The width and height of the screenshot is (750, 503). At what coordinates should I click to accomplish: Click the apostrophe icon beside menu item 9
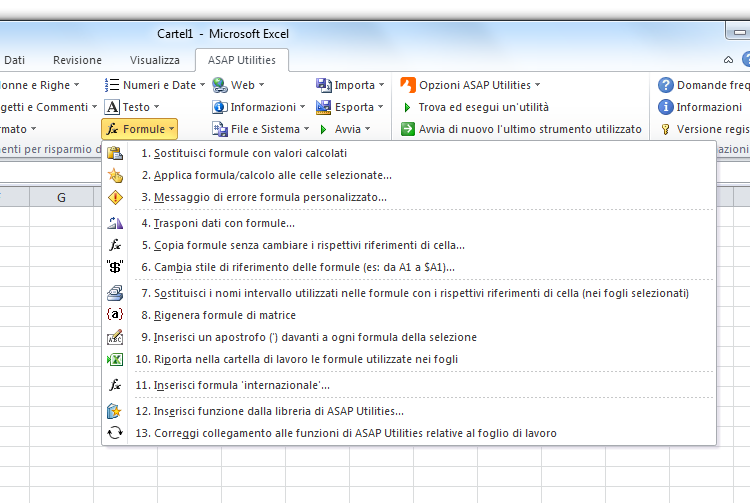click(x=115, y=337)
